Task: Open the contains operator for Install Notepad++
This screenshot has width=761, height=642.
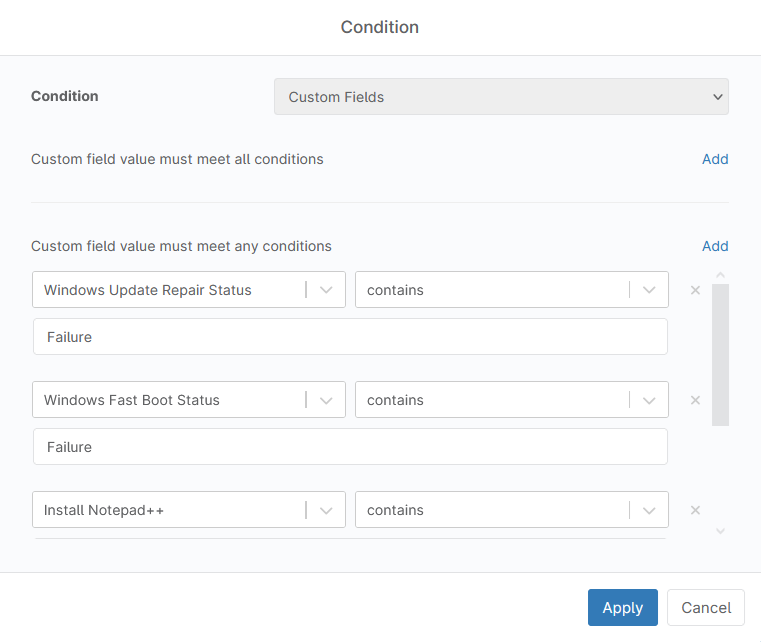Action: 649,510
